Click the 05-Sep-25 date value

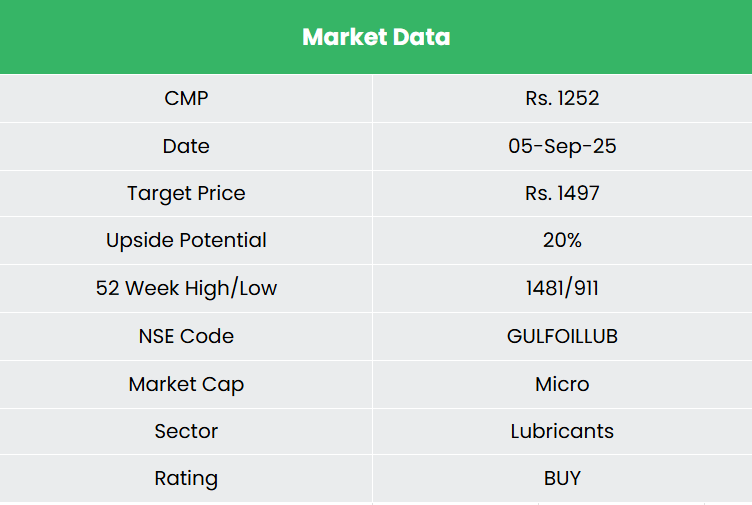tap(562, 146)
